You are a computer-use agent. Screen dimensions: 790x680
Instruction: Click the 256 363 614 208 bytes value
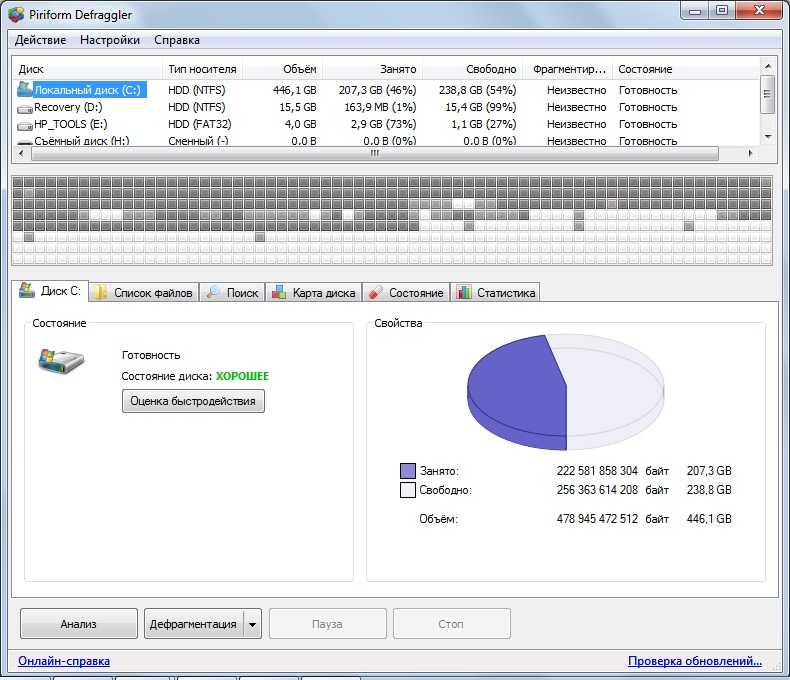point(597,490)
